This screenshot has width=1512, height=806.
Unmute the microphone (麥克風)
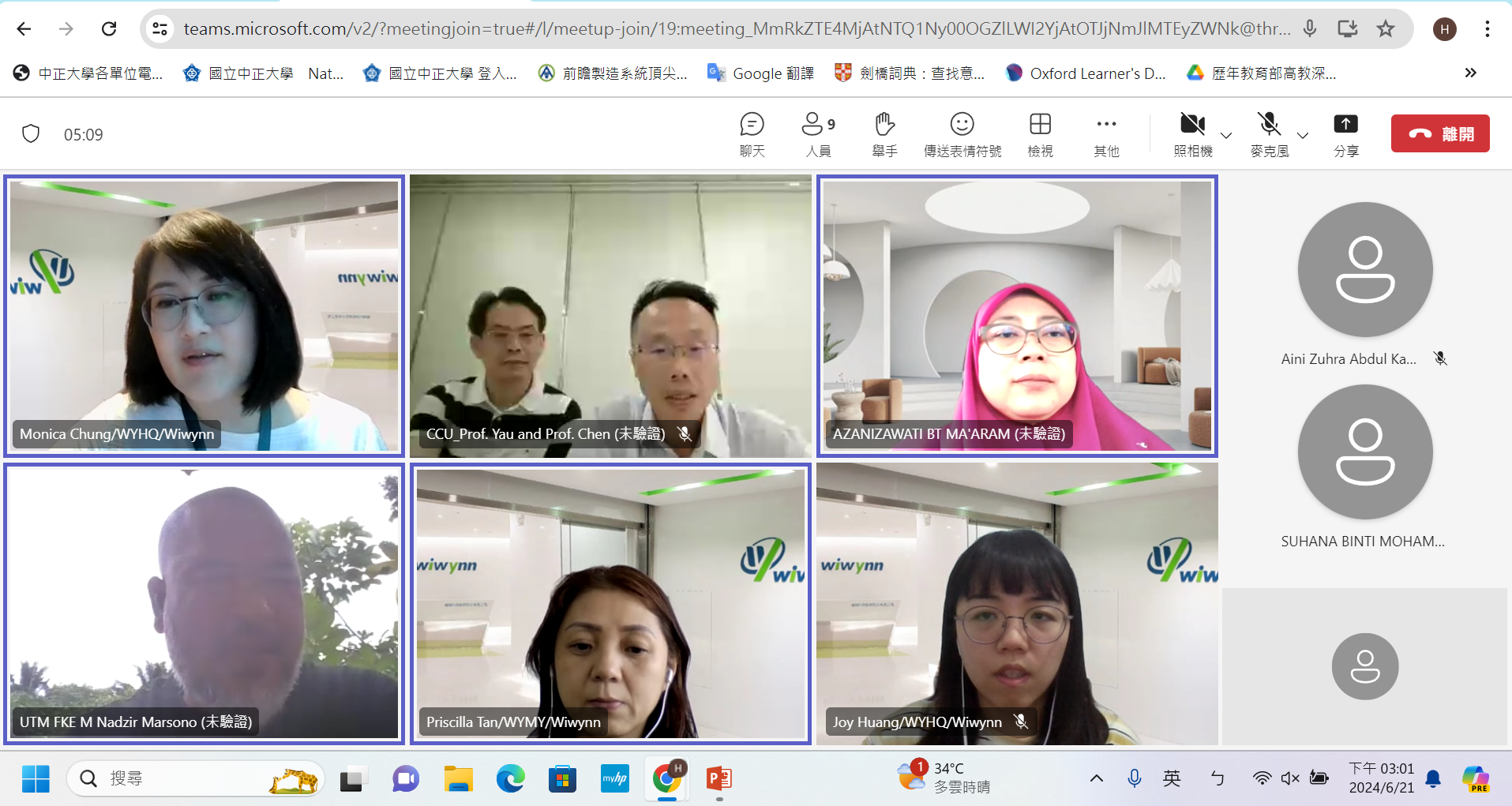tap(1268, 133)
